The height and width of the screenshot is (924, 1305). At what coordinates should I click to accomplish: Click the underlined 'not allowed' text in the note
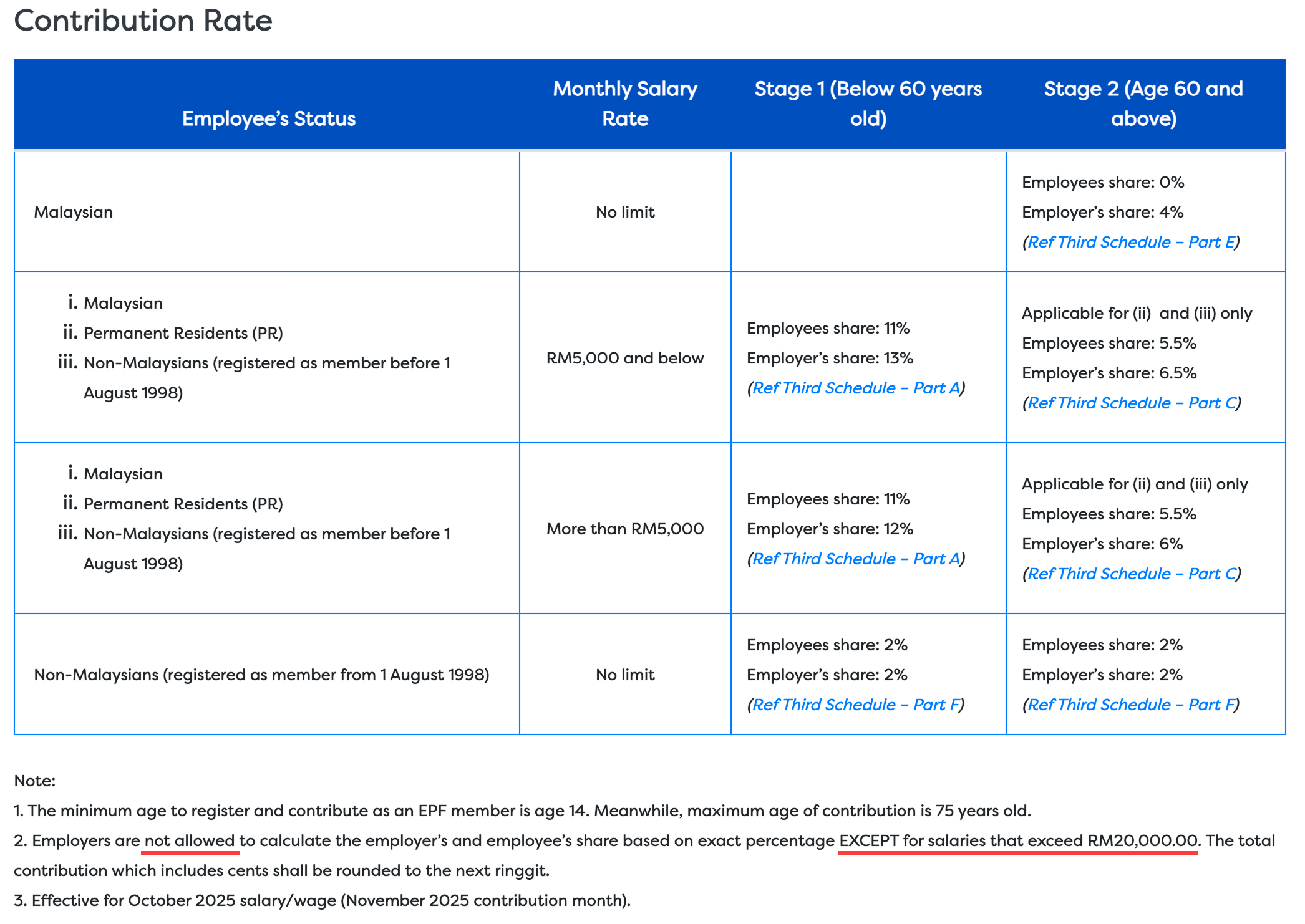pyautogui.click(x=190, y=841)
